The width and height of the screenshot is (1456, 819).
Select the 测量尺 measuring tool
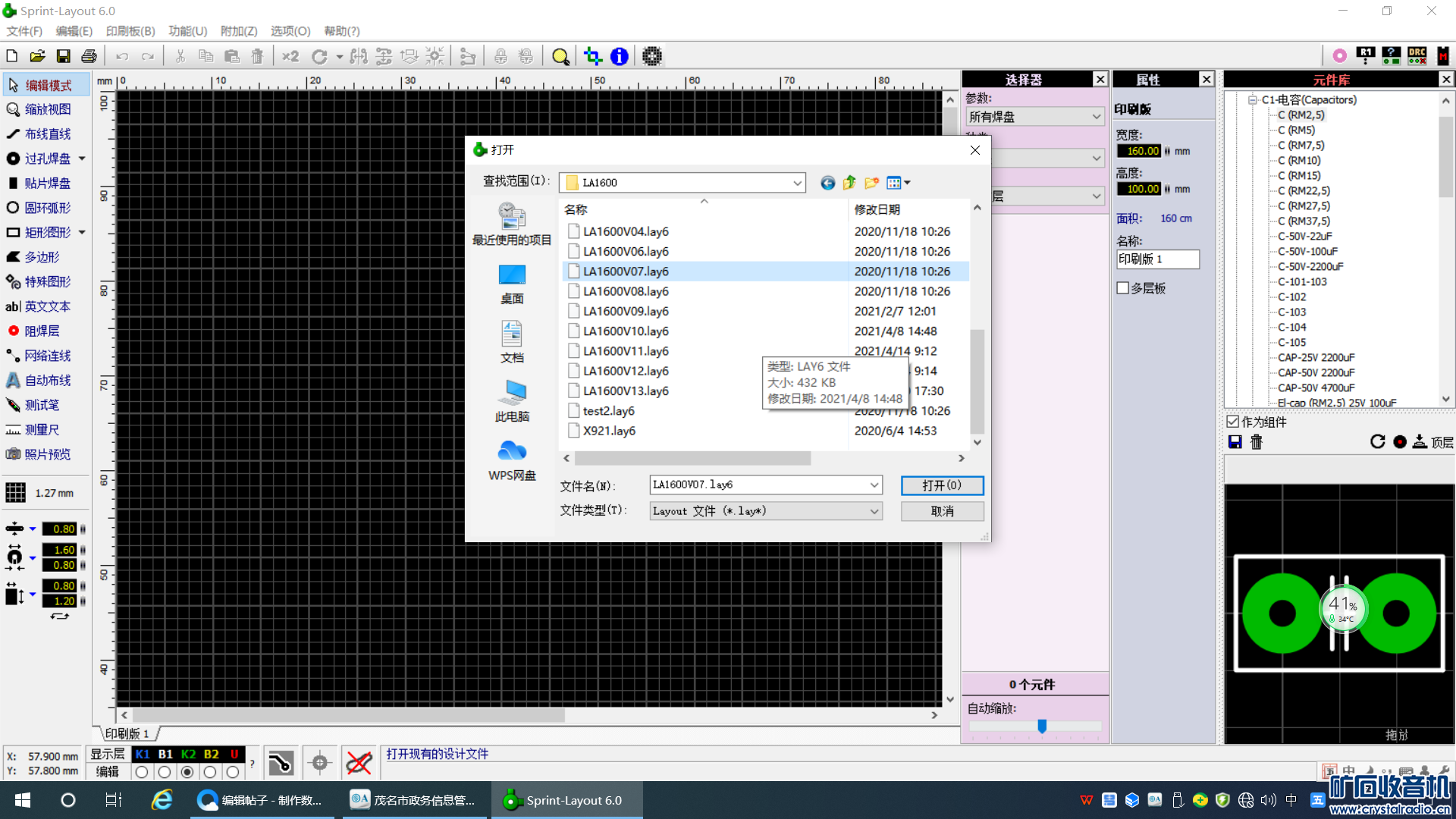40,429
